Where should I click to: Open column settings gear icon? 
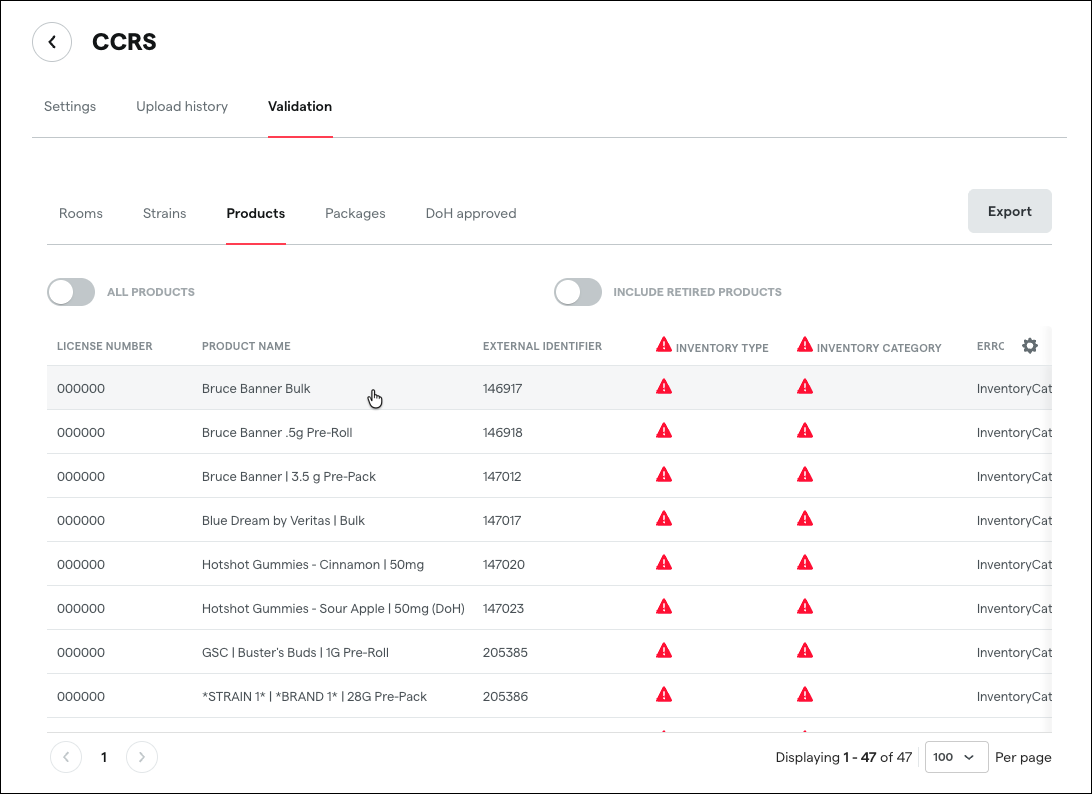[1029, 345]
